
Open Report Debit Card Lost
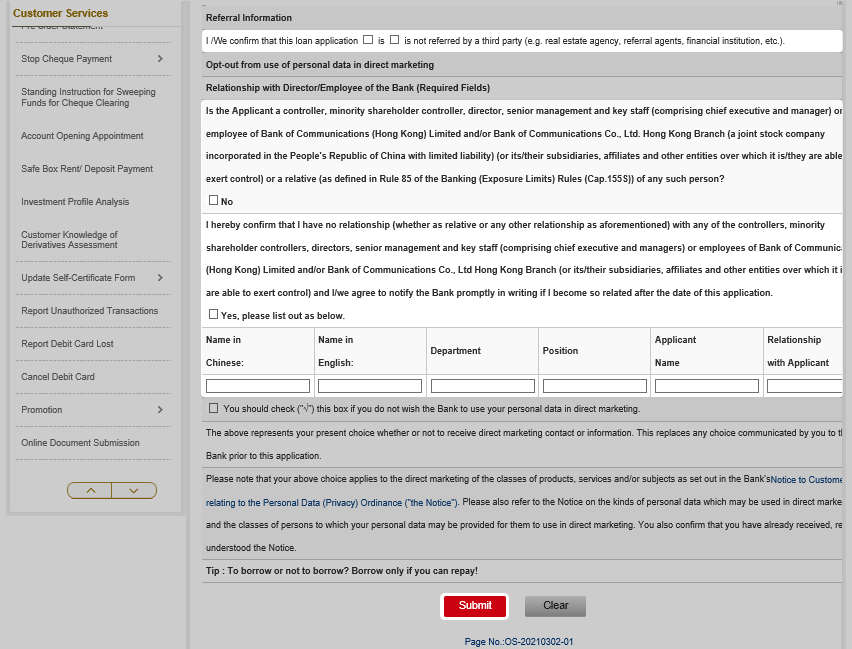67,344
